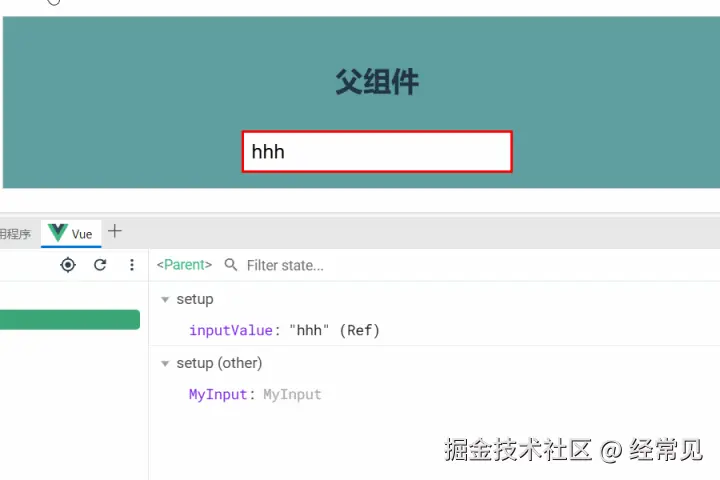Click the input field containing hhh
The image size is (720, 480).
pos(377,152)
